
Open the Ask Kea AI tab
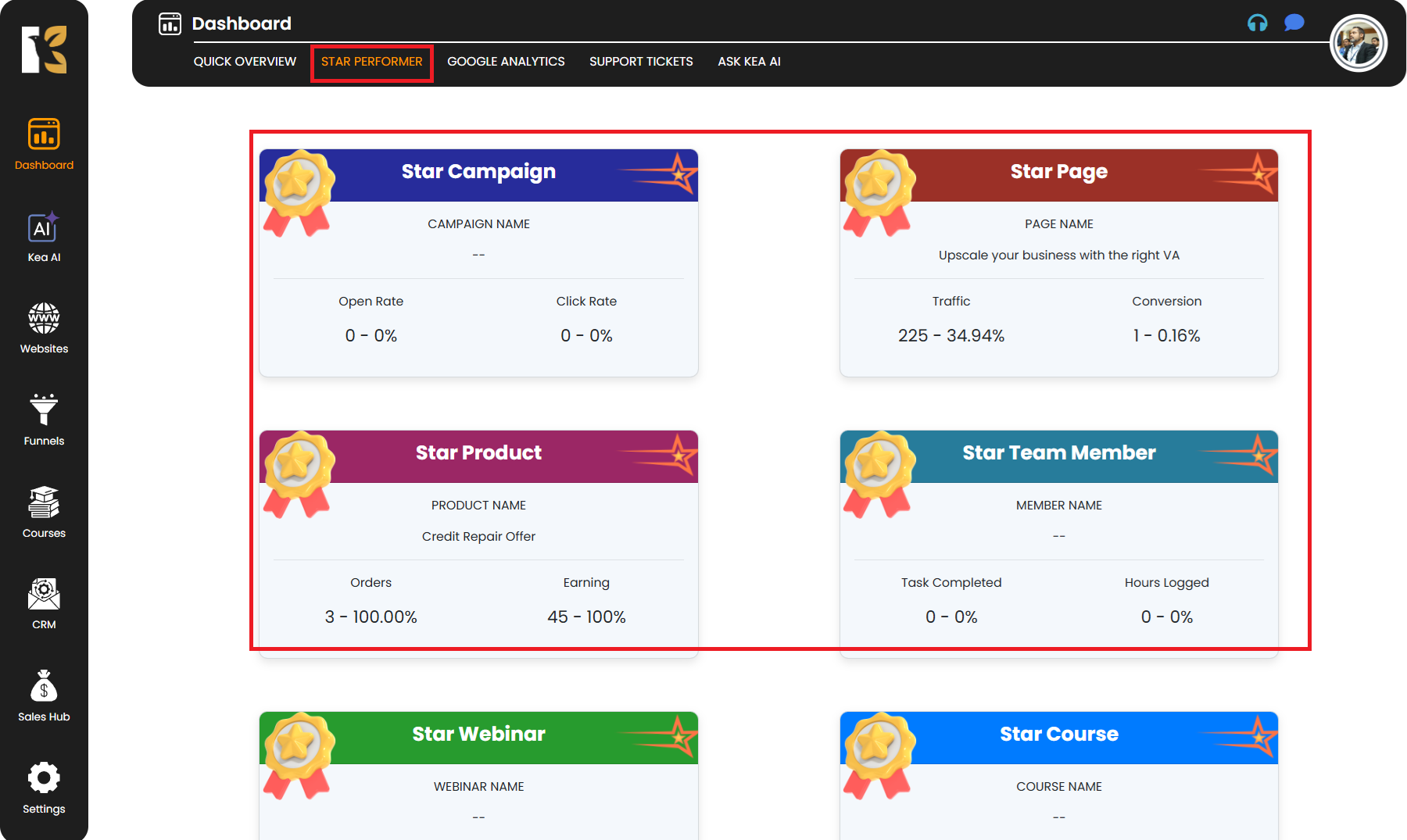[x=749, y=62]
